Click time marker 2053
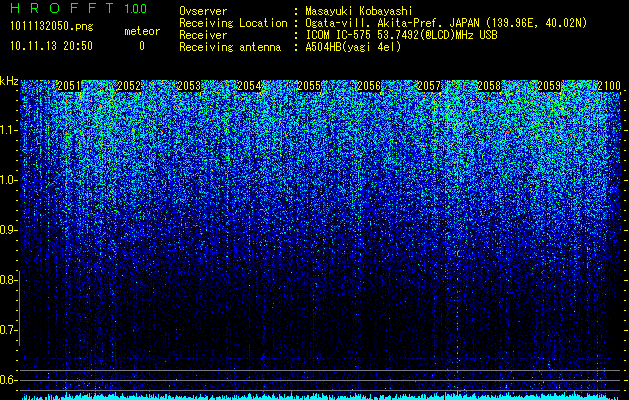The image size is (629, 400). click(x=189, y=86)
